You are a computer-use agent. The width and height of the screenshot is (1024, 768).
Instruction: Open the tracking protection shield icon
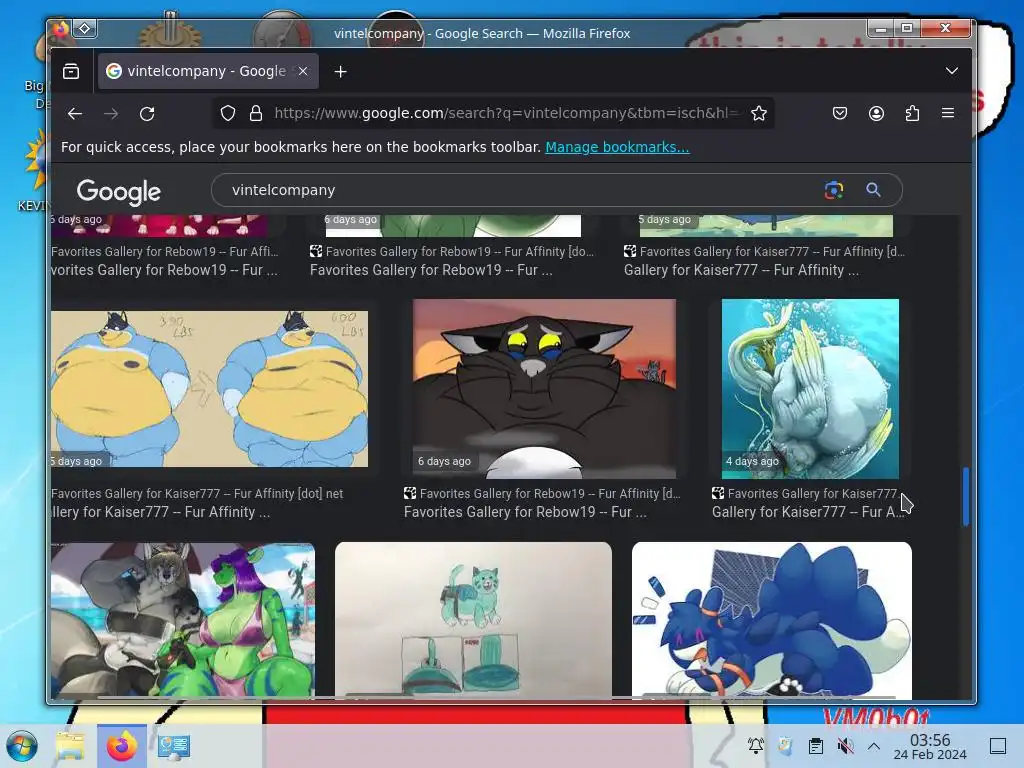tap(227, 114)
